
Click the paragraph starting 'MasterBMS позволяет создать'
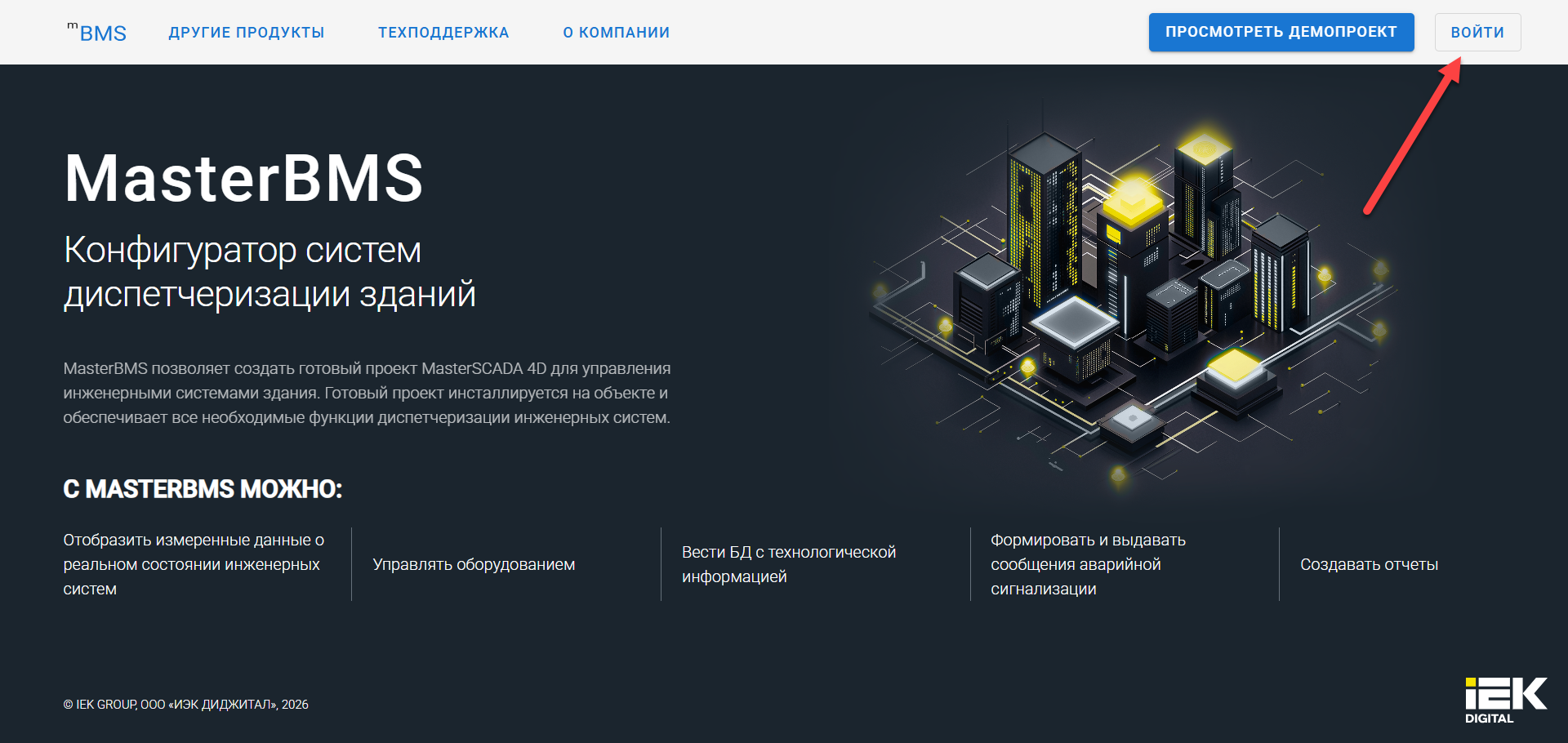pyautogui.click(x=367, y=393)
